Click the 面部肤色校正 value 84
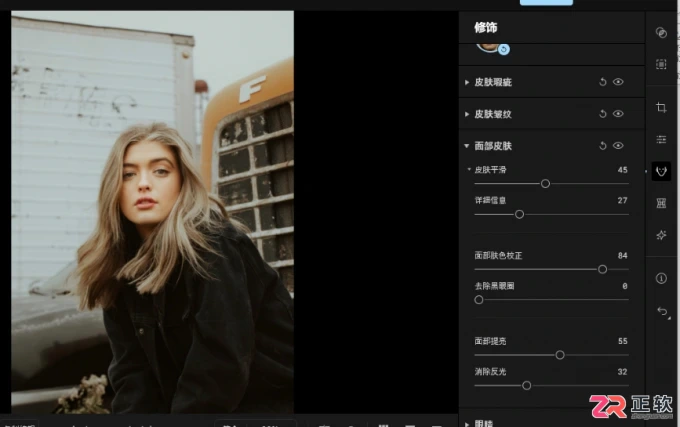Image resolution: width=680 pixels, height=427 pixels. [x=622, y=255]
